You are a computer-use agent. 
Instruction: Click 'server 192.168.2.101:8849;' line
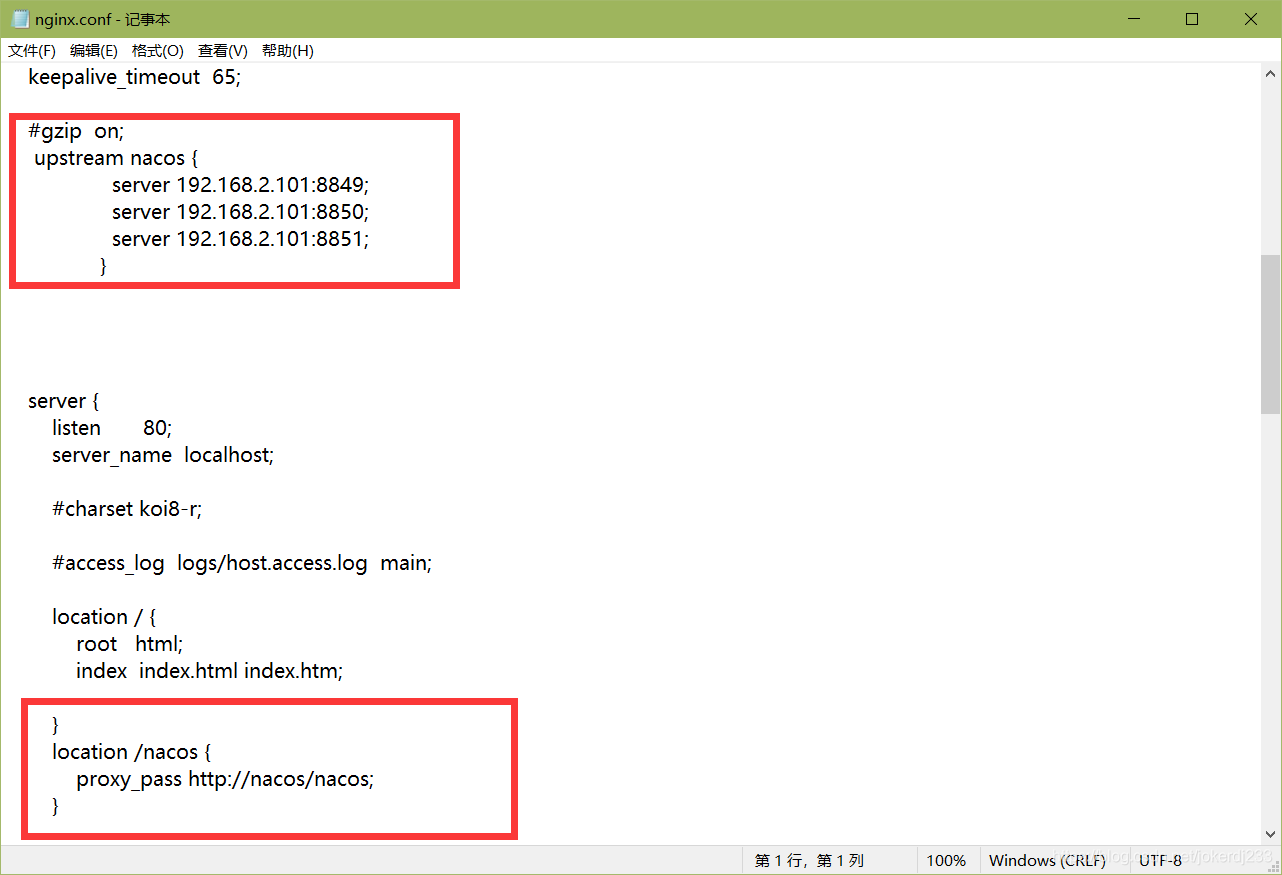(241, 185)
